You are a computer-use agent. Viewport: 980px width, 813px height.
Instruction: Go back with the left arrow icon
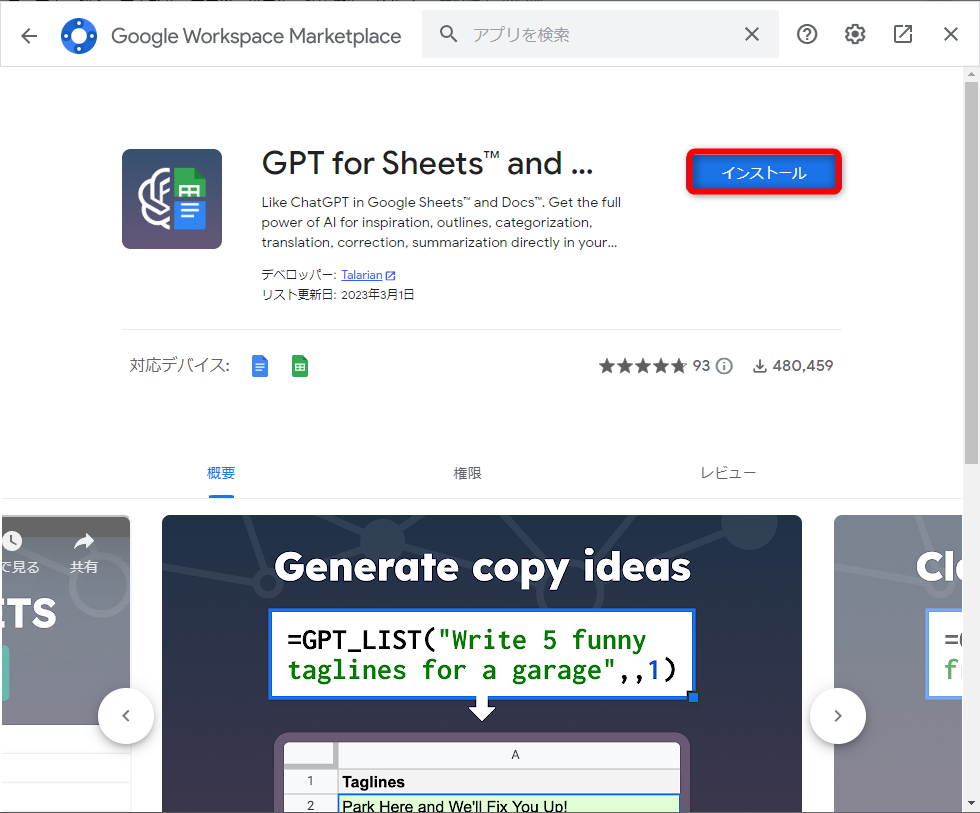coord(29,36)
